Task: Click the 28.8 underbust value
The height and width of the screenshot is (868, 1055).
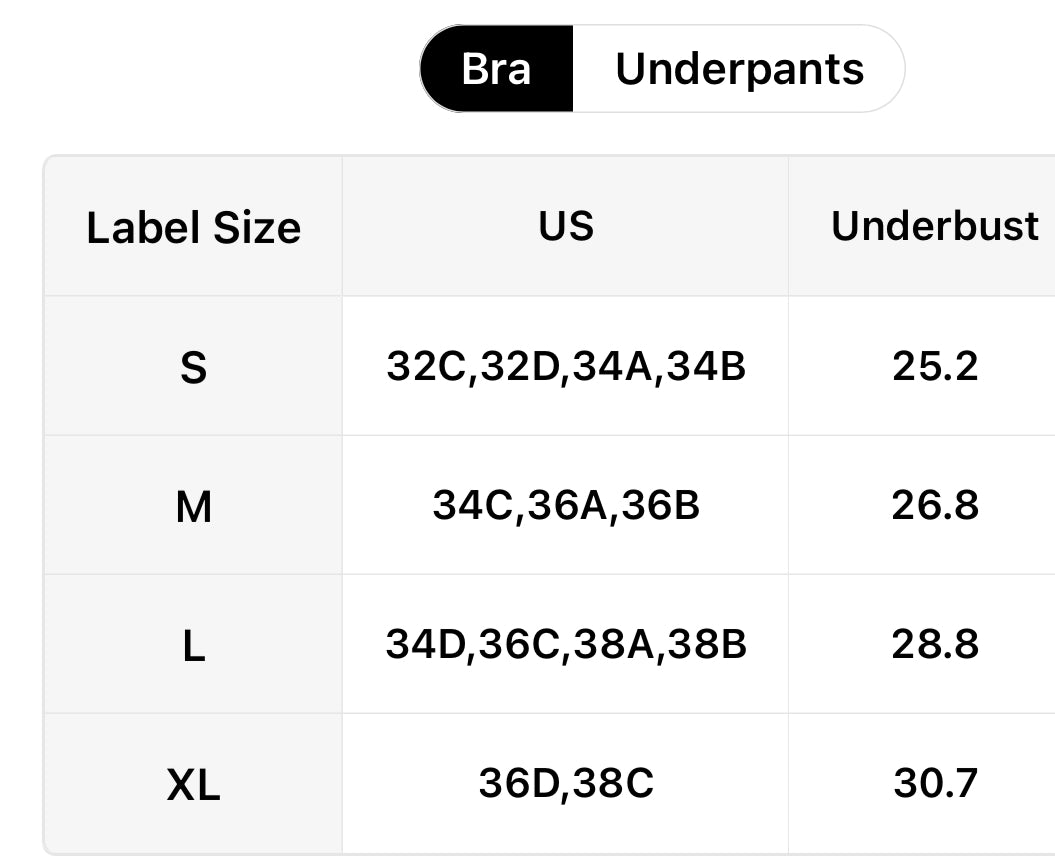Action: [x=934, y=645]
